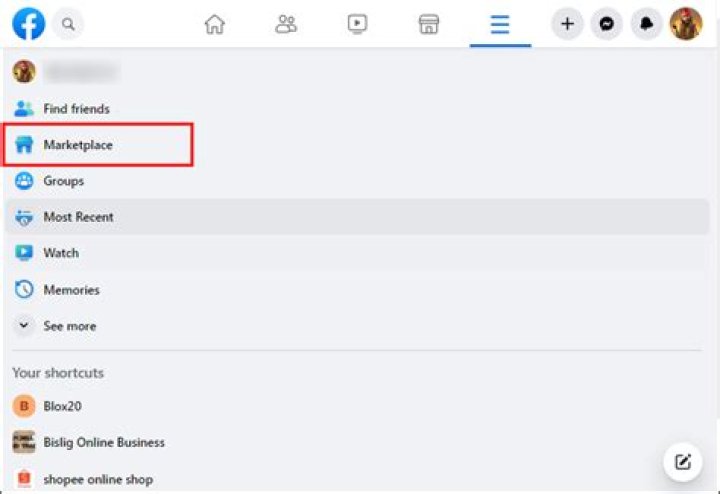Select the hamburger menu tab
The height and width of the screenshot is (494, 720).
point(500,24)
